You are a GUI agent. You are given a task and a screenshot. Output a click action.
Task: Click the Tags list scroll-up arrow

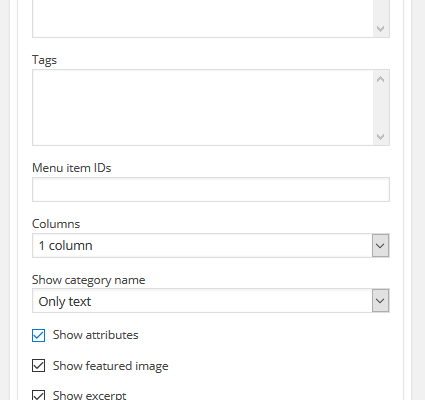coord(381,79)
